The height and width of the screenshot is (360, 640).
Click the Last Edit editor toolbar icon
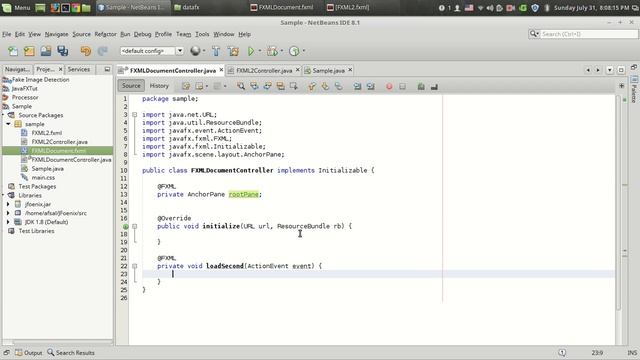(186, 86)
